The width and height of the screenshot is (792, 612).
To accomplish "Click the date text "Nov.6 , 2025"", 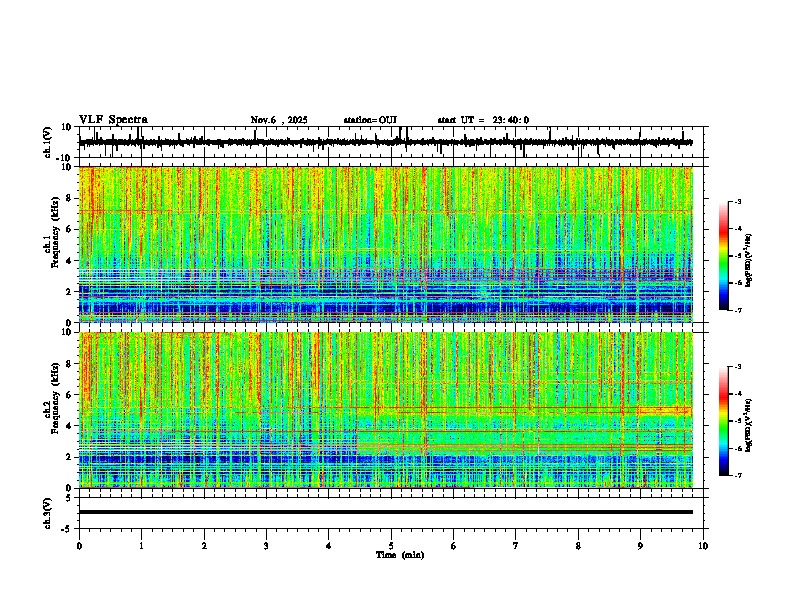I will [279, 120].
